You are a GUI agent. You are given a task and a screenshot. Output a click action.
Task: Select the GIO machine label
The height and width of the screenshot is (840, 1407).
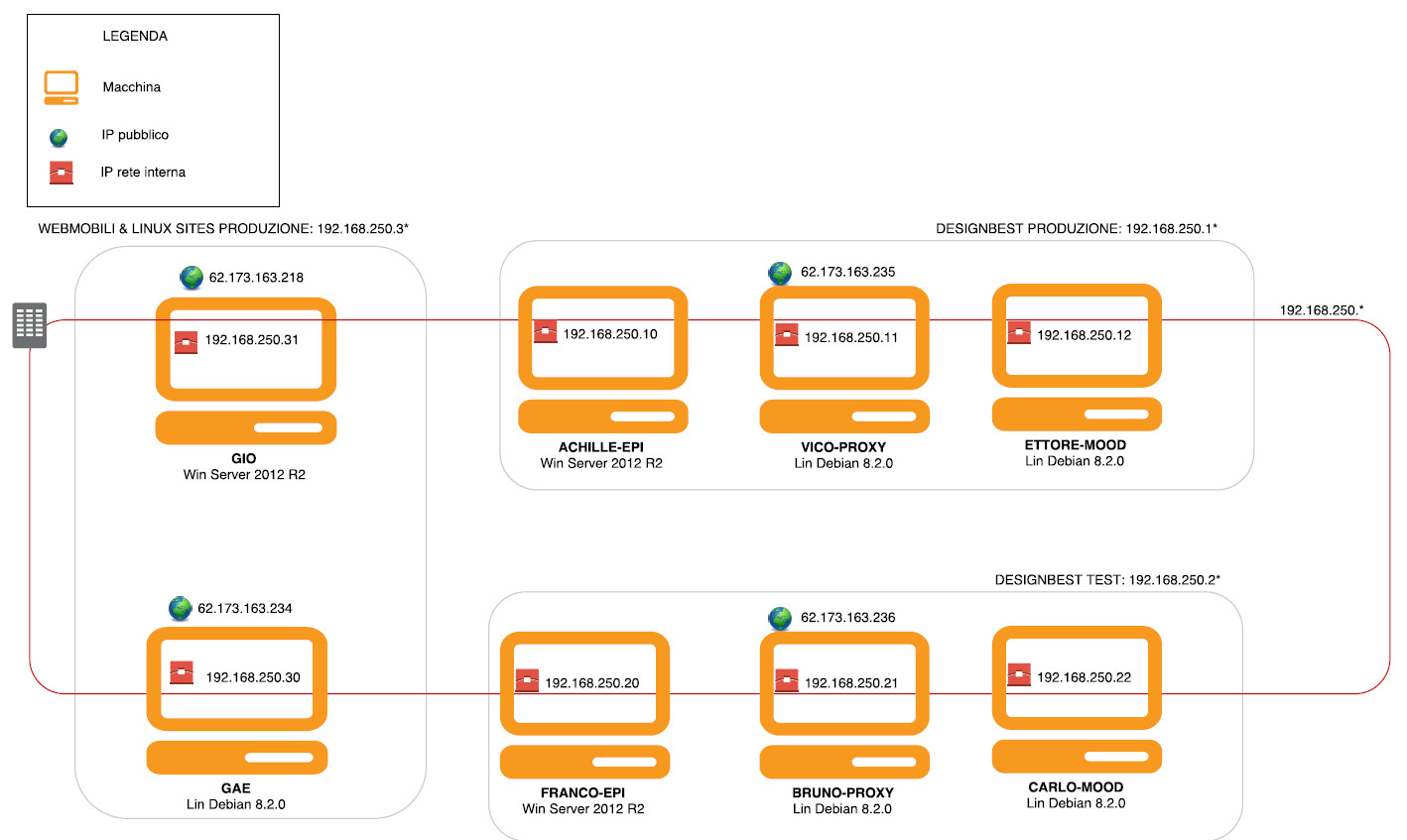point(243,458)
